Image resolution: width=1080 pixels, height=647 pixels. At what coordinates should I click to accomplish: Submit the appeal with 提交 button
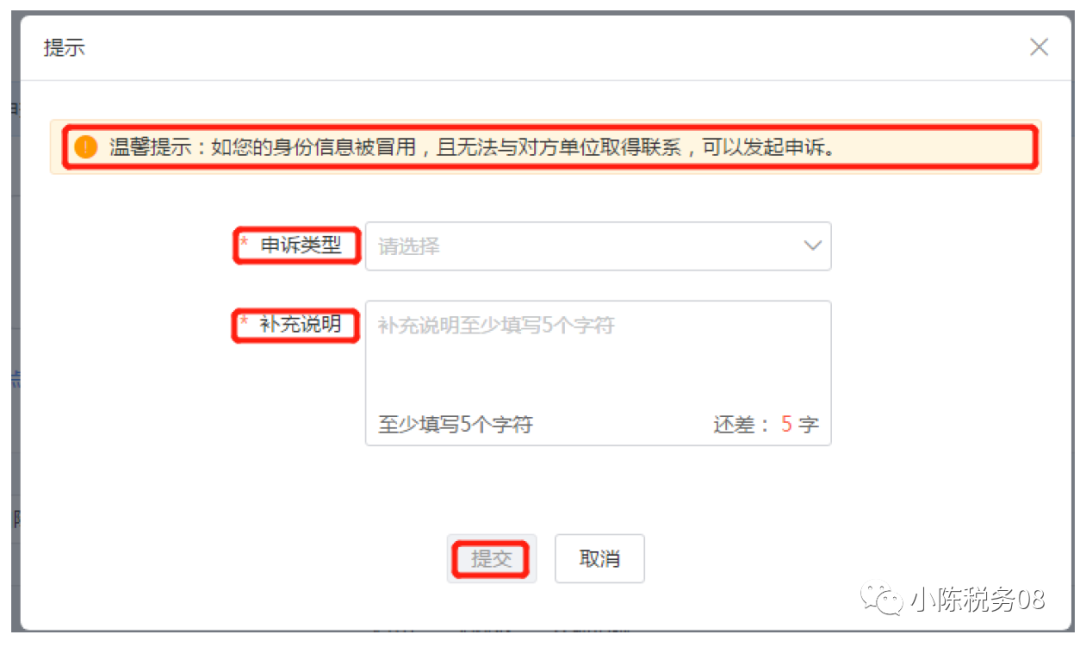[x=491, y=559]
